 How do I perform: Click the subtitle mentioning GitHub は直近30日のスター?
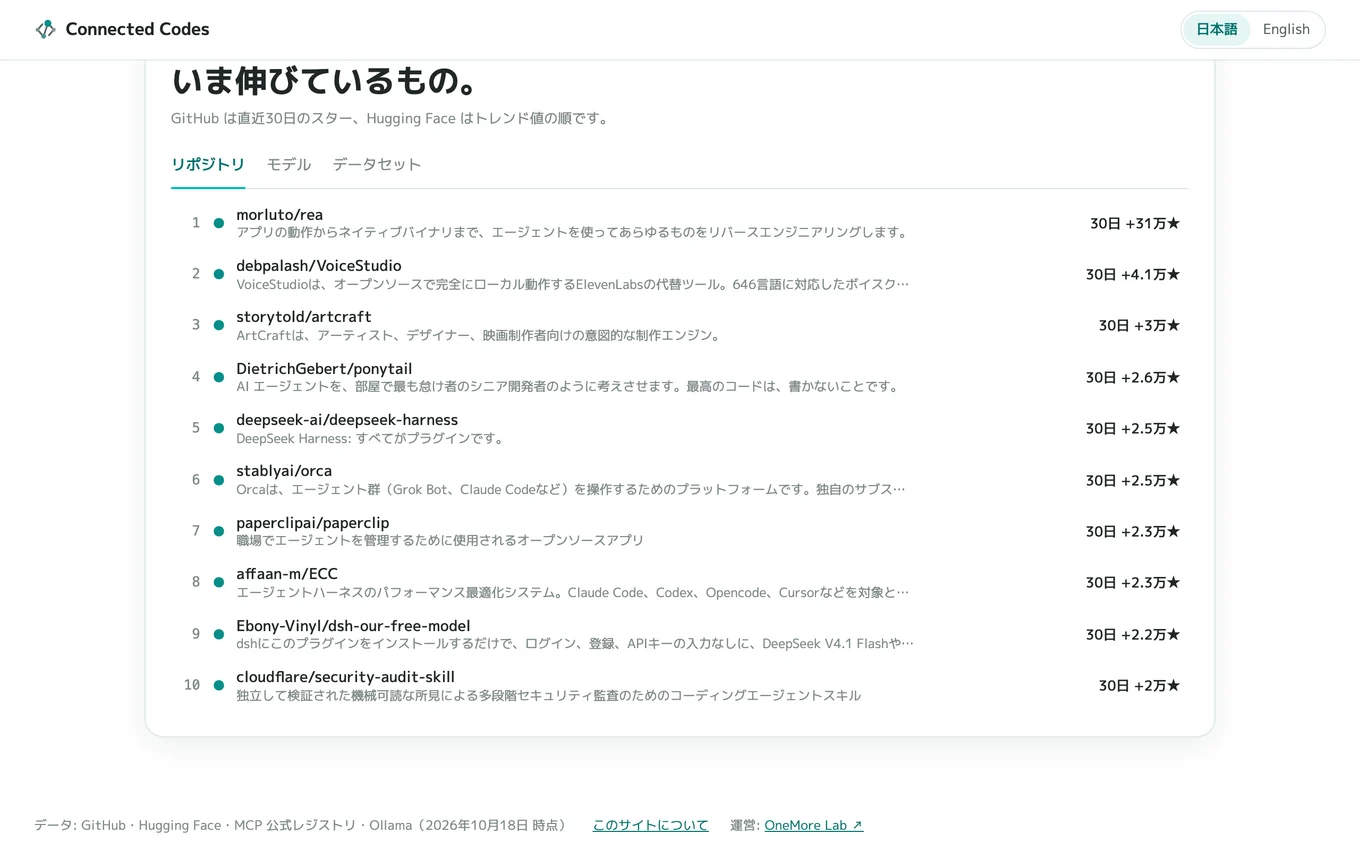(x=390, y=118)
